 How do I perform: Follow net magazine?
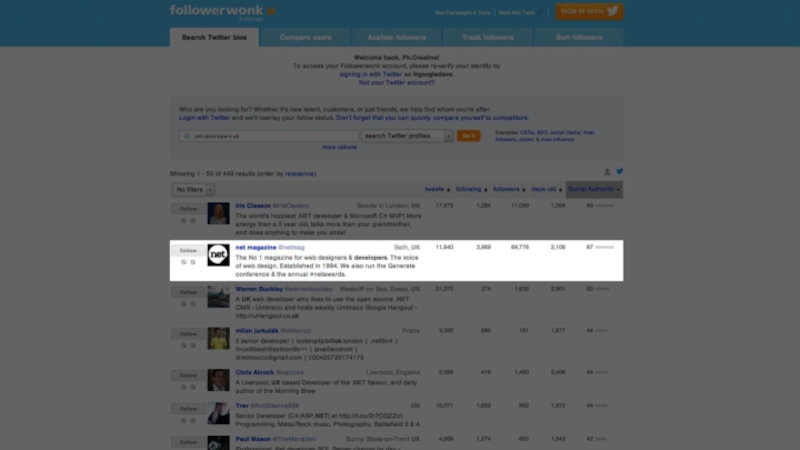tap(188, 251)
